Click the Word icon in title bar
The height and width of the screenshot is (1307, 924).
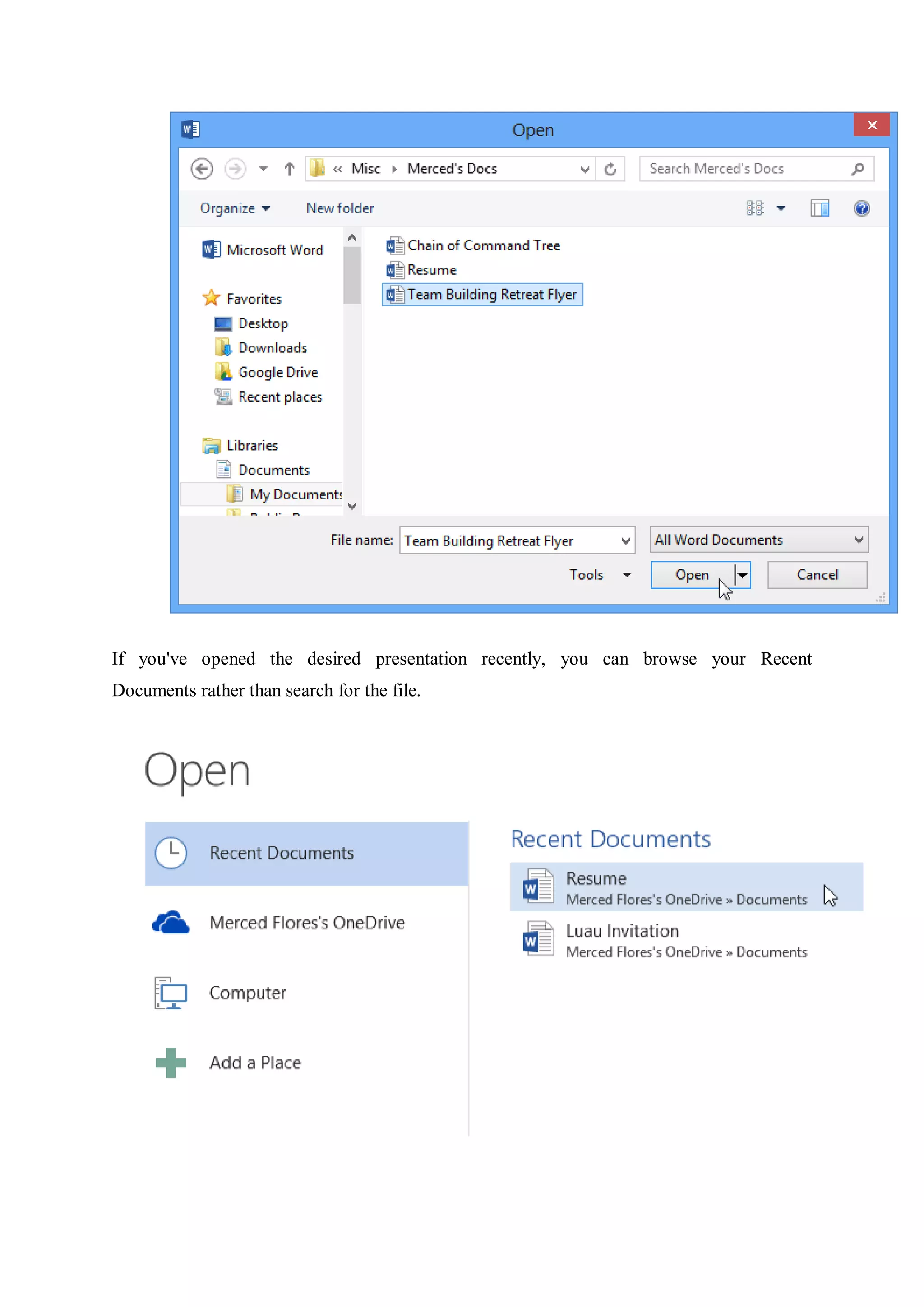(190, 129)
